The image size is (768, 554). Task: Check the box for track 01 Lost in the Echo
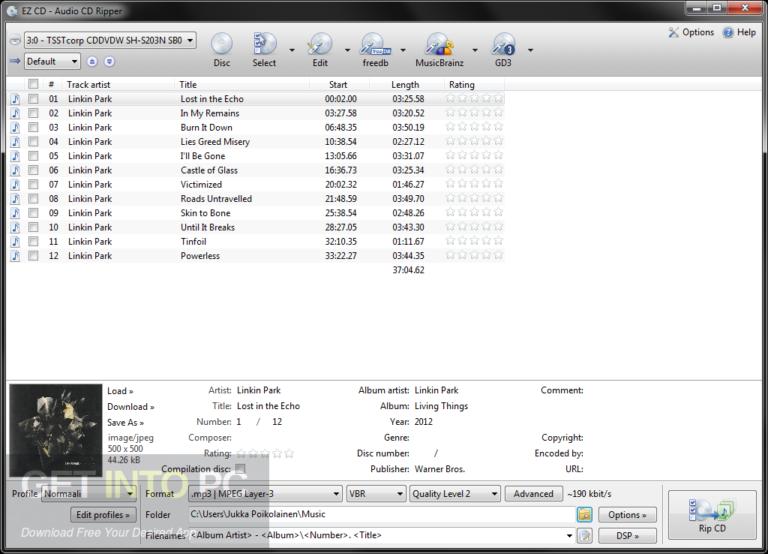point(33,99)
